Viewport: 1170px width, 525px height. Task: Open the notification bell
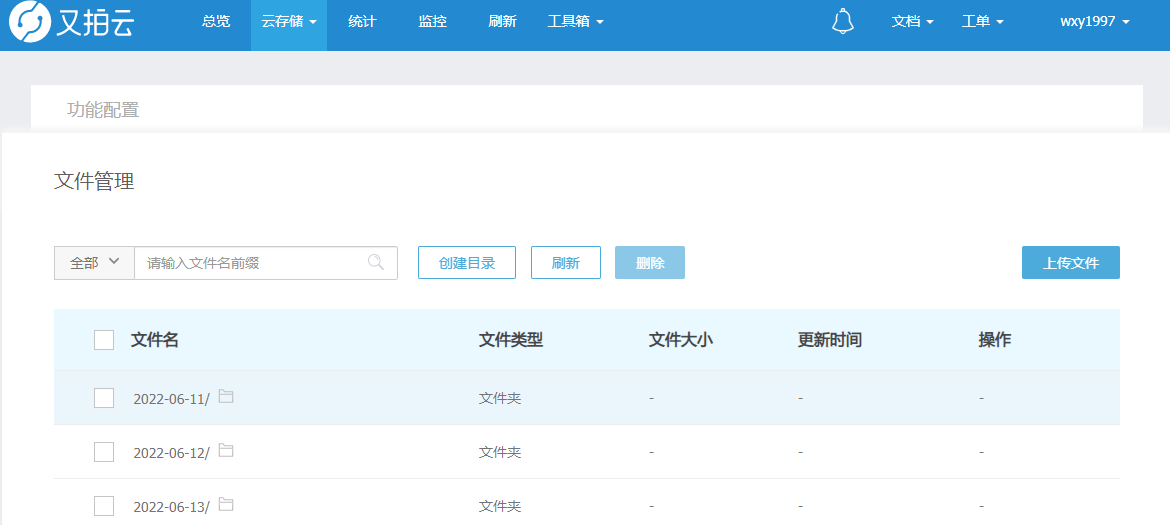843,21
